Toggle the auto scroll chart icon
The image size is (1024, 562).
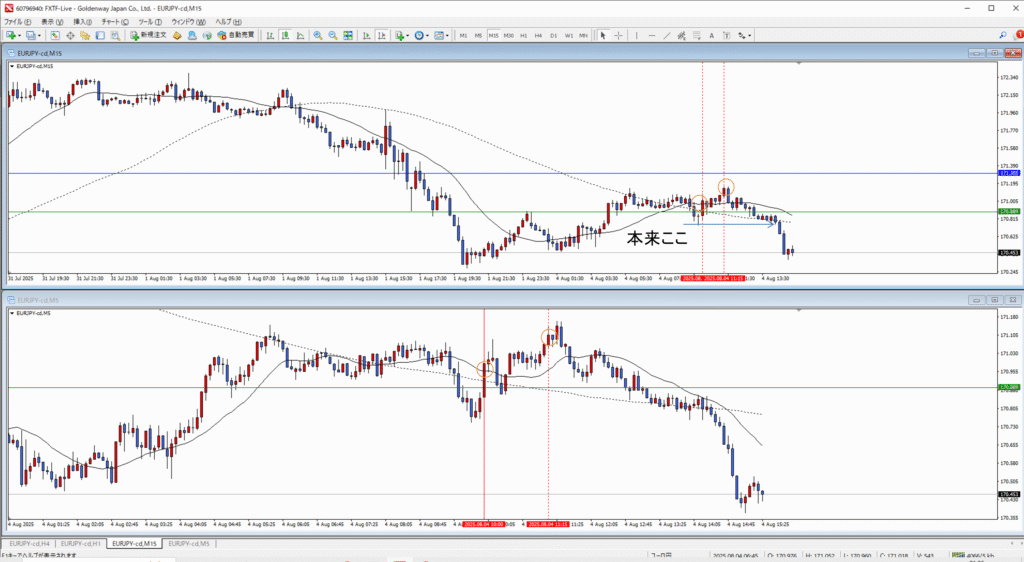click(366, 35)
